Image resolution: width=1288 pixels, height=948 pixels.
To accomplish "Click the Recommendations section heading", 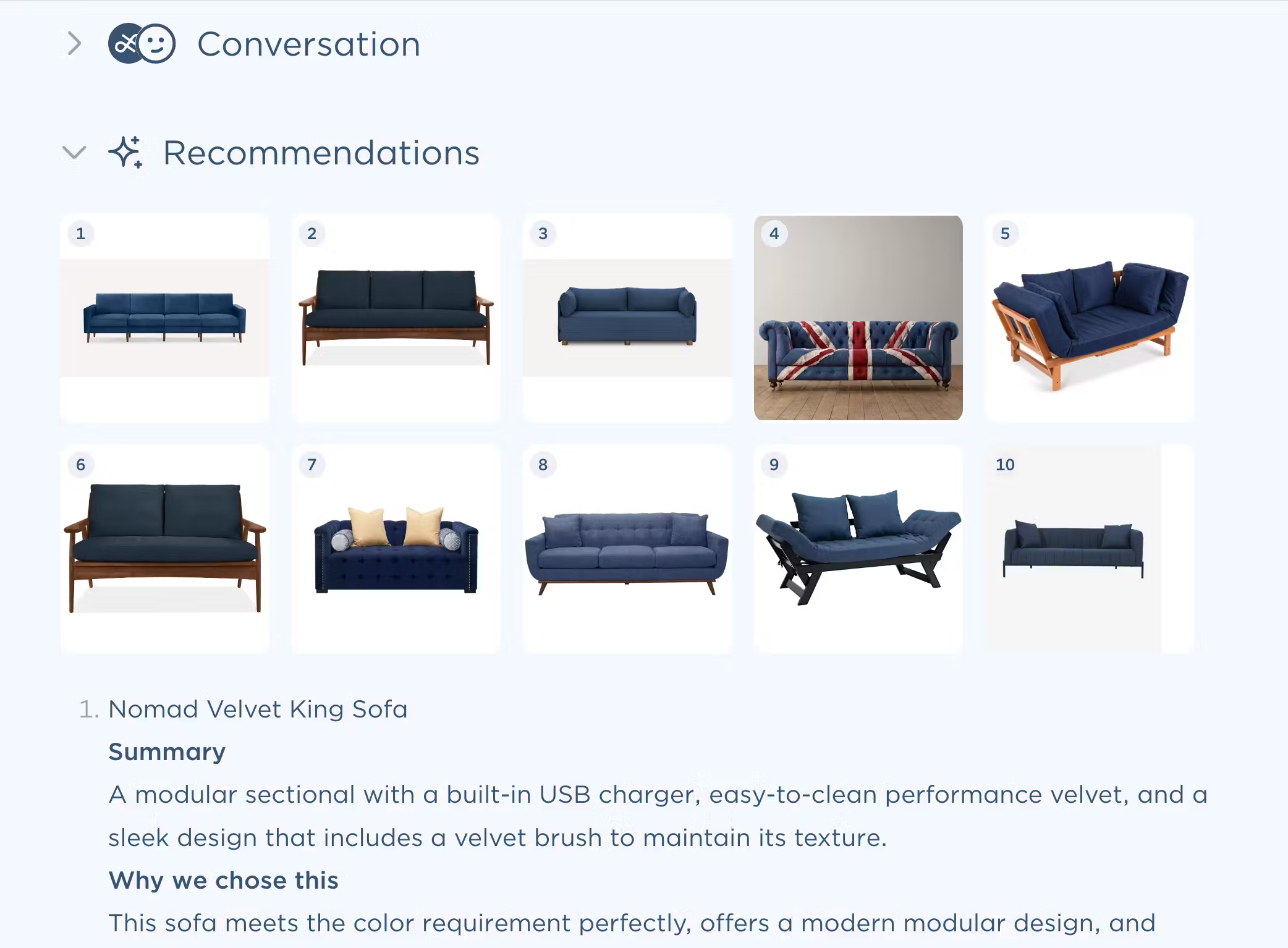I will pos(321,153).
